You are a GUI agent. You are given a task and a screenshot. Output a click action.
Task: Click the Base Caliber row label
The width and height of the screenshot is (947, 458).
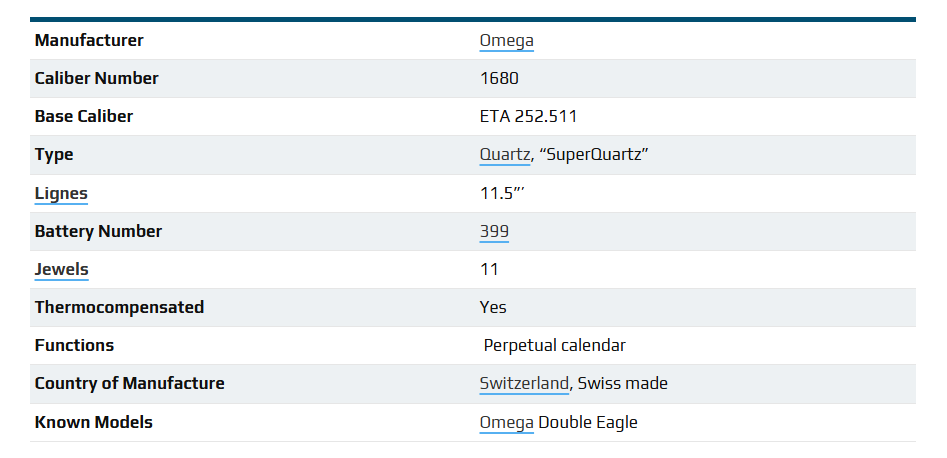[84, 117]
